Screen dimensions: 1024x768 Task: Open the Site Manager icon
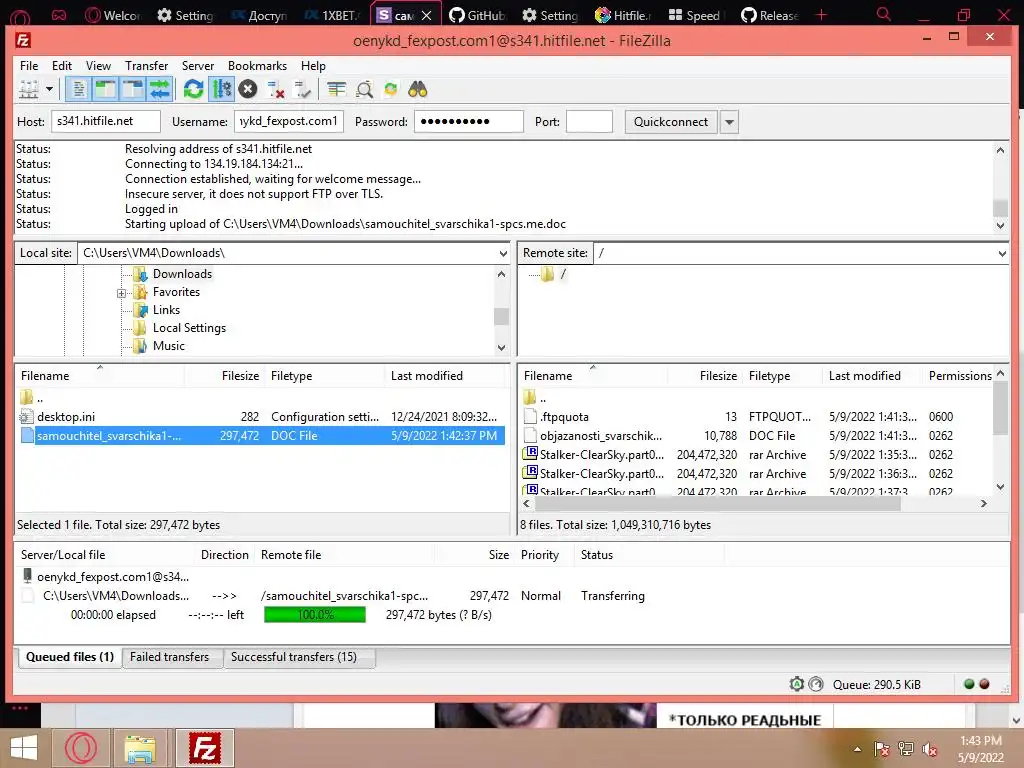28,89
